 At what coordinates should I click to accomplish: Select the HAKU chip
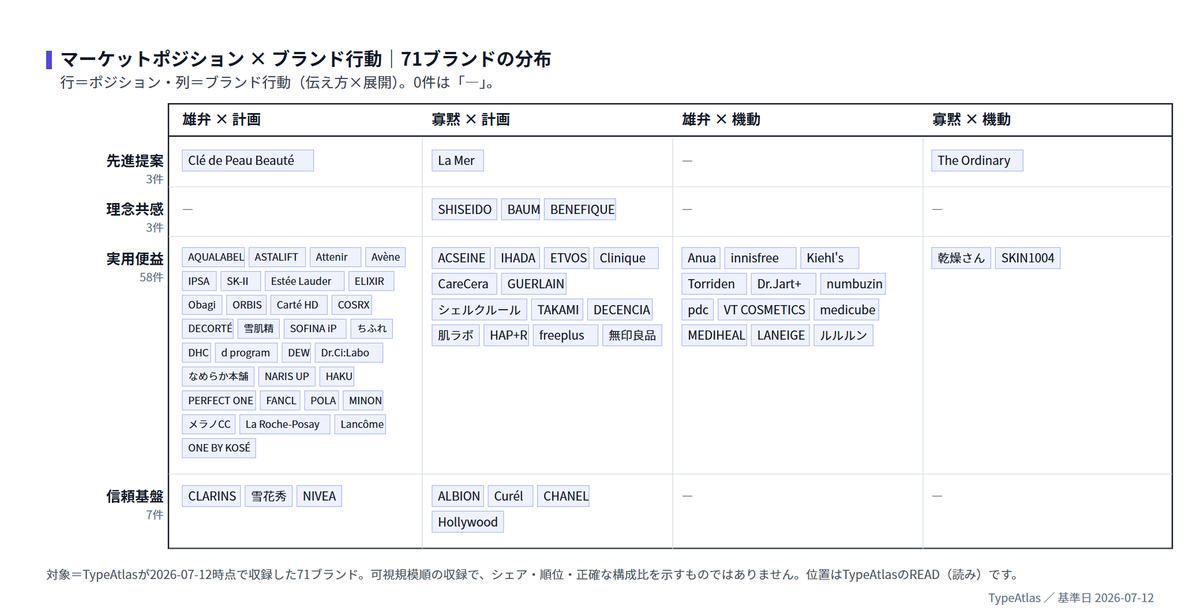338,376
